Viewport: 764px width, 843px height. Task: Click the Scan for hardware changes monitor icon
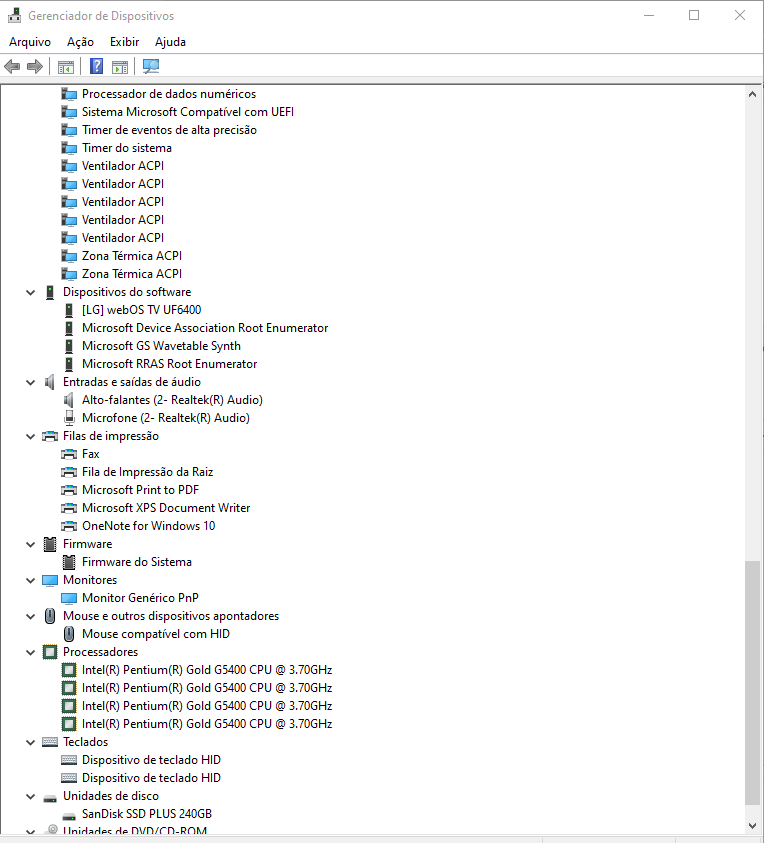pyautogui.click(x=151, y=67)
